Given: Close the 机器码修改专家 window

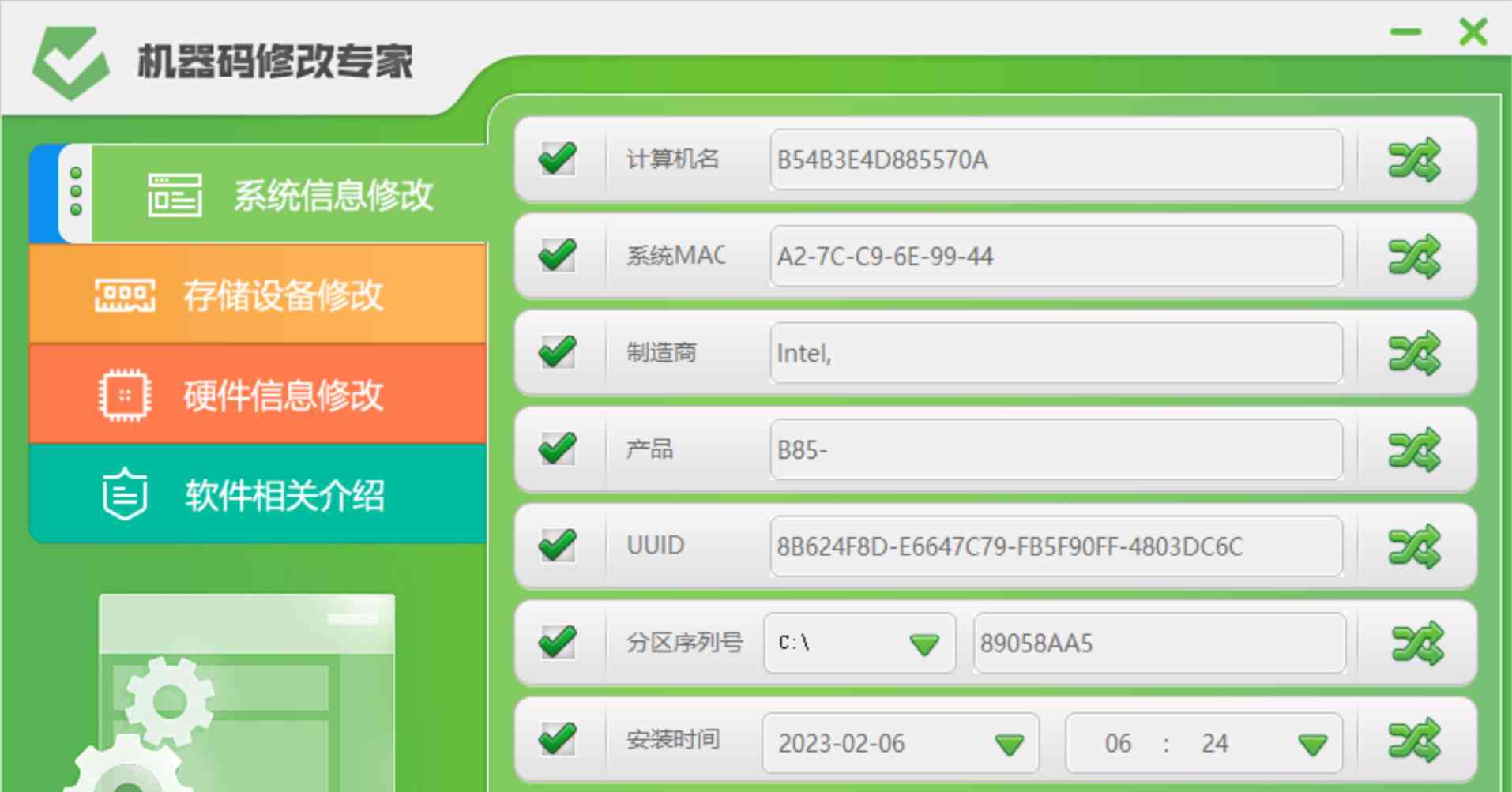Looking at the screenshot, I should [1473, 32].
